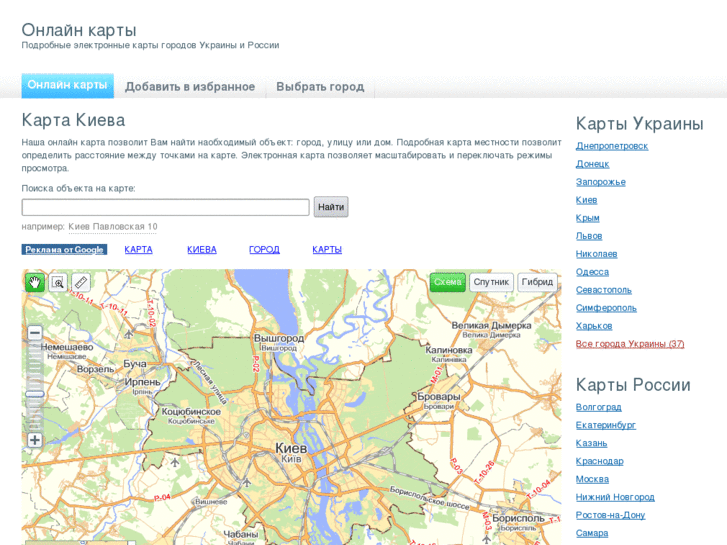Screen dimensions: 727x545
Task: Click the КИЕВА ad link
Action: [202, 250]
